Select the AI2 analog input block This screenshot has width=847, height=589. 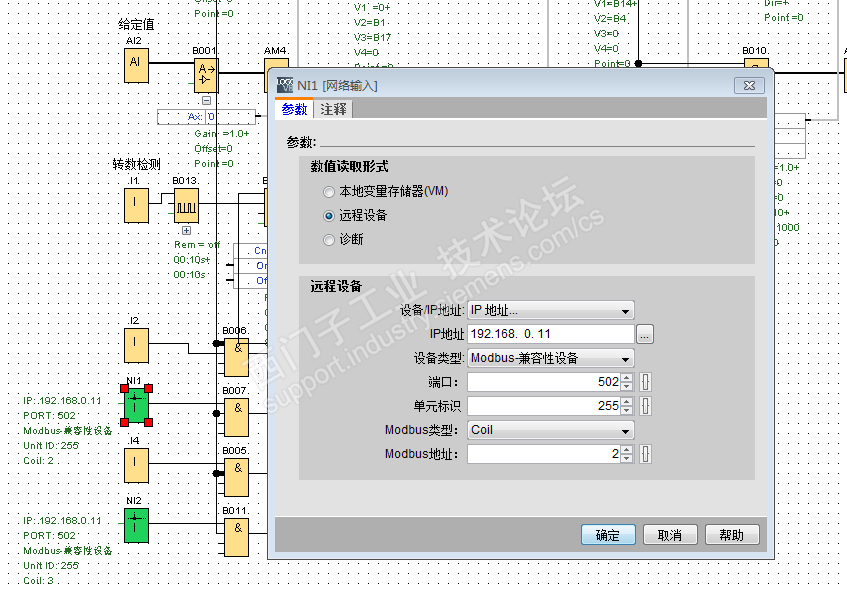coord(136,65)
